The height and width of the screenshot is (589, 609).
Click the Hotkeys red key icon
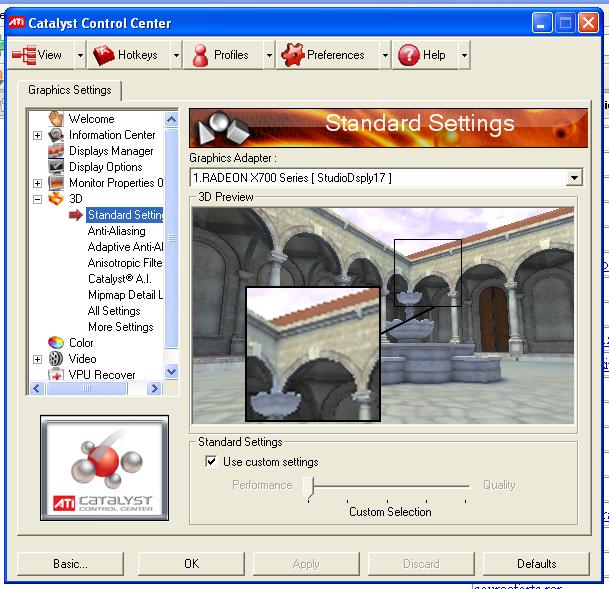click(x=104, y=55)
